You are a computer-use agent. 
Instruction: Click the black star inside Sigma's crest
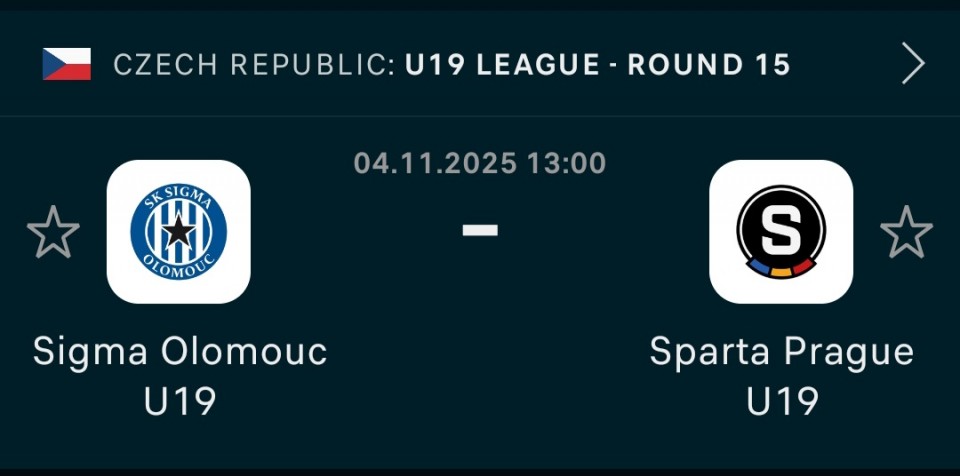point(179,233)
